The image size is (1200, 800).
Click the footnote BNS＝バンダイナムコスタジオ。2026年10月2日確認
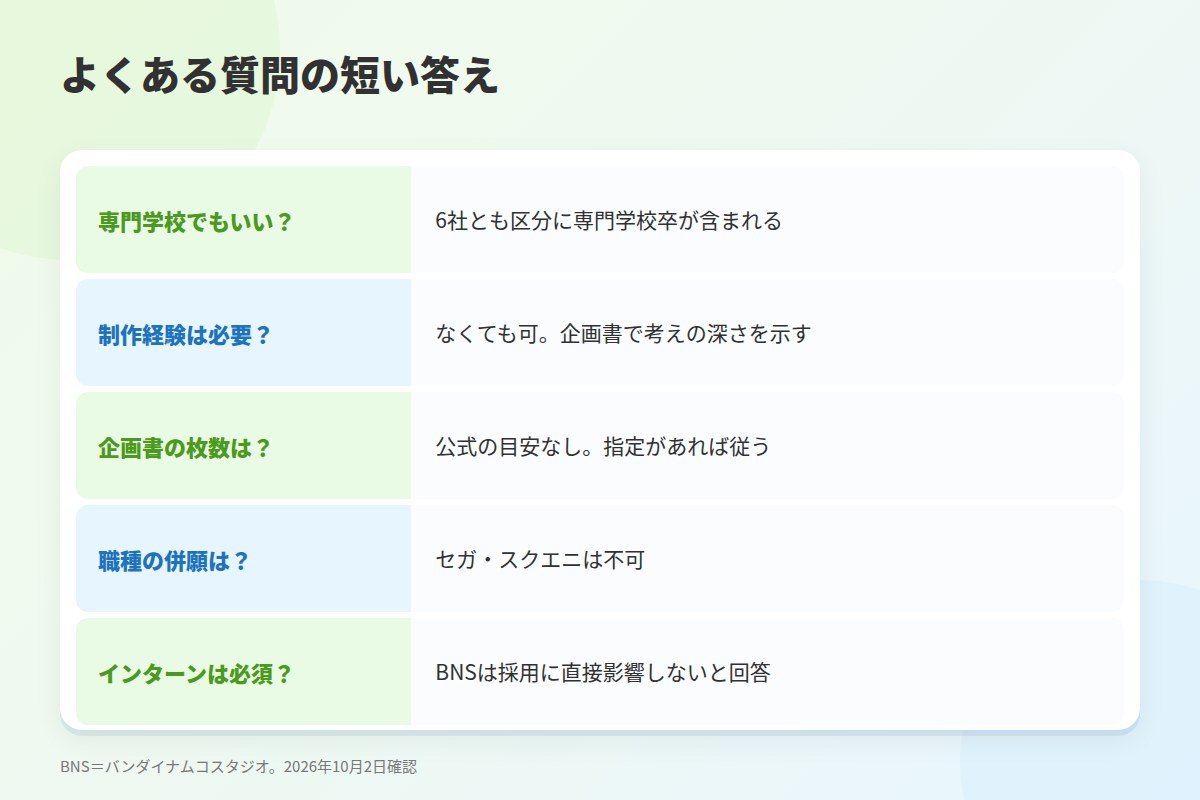[238, 767]
